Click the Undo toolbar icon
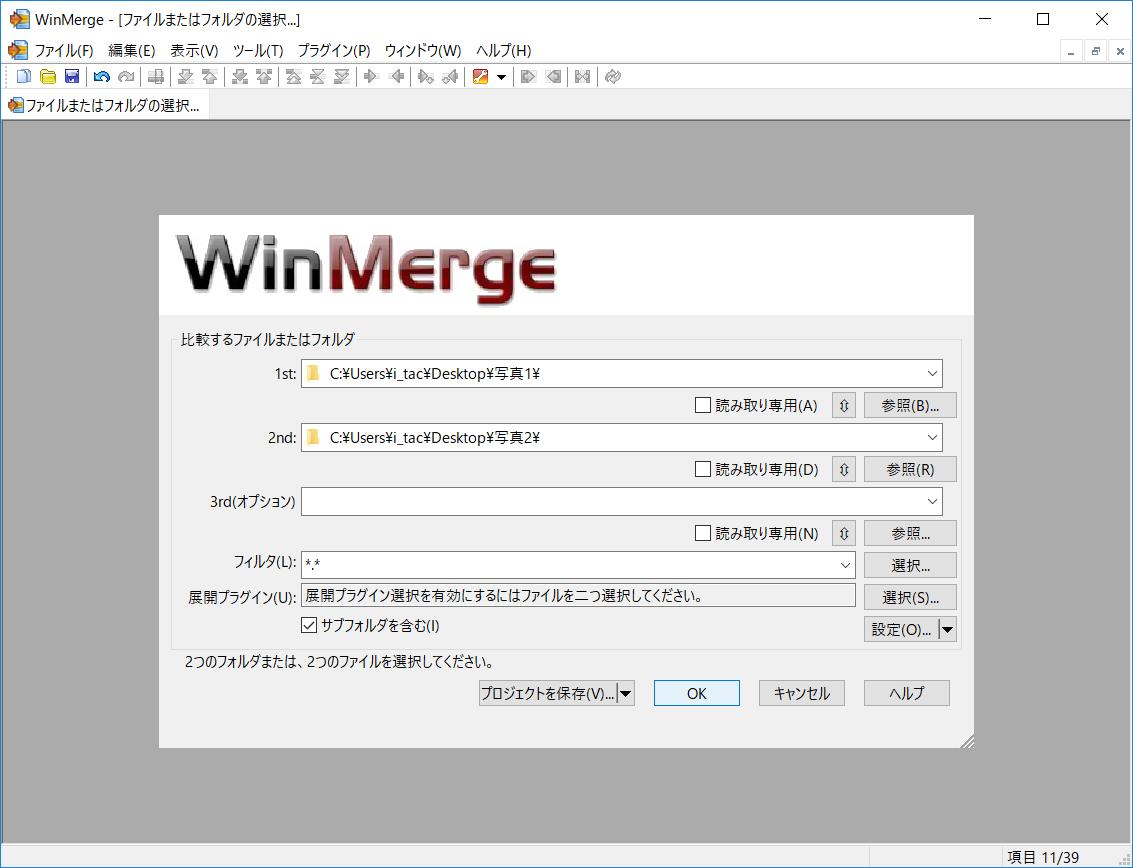 [x=101, y=76]
